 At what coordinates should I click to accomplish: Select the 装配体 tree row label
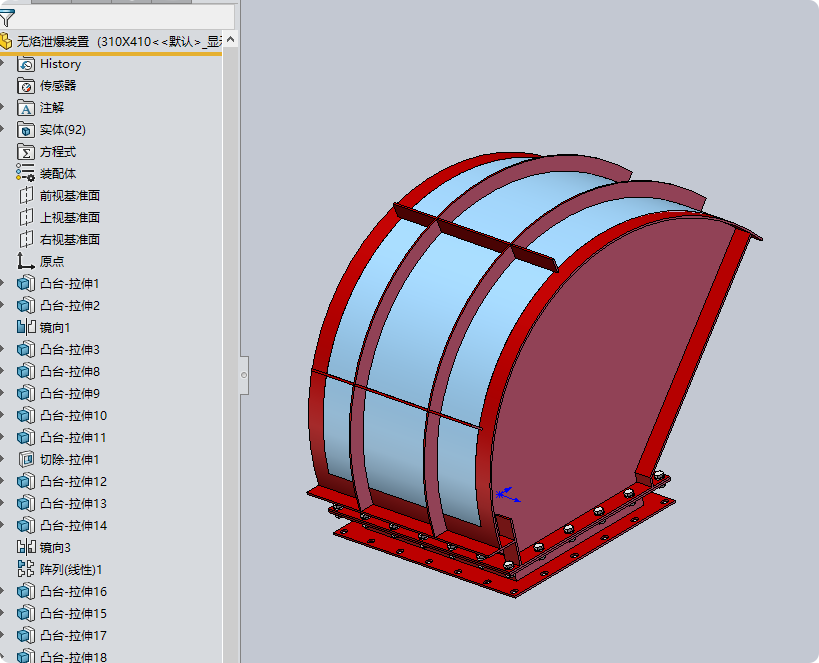click(58, 173)
